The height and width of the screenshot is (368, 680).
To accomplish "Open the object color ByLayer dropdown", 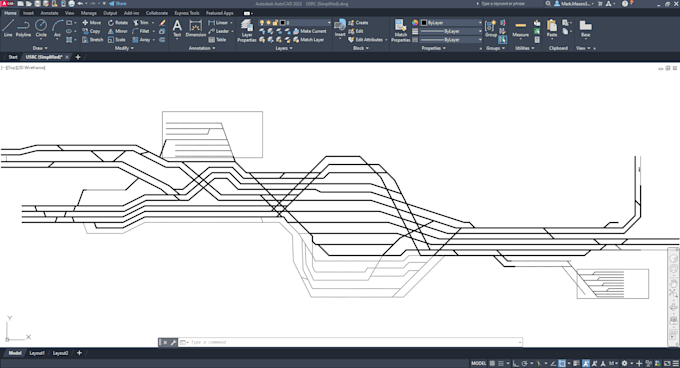I will coord(451,23).
